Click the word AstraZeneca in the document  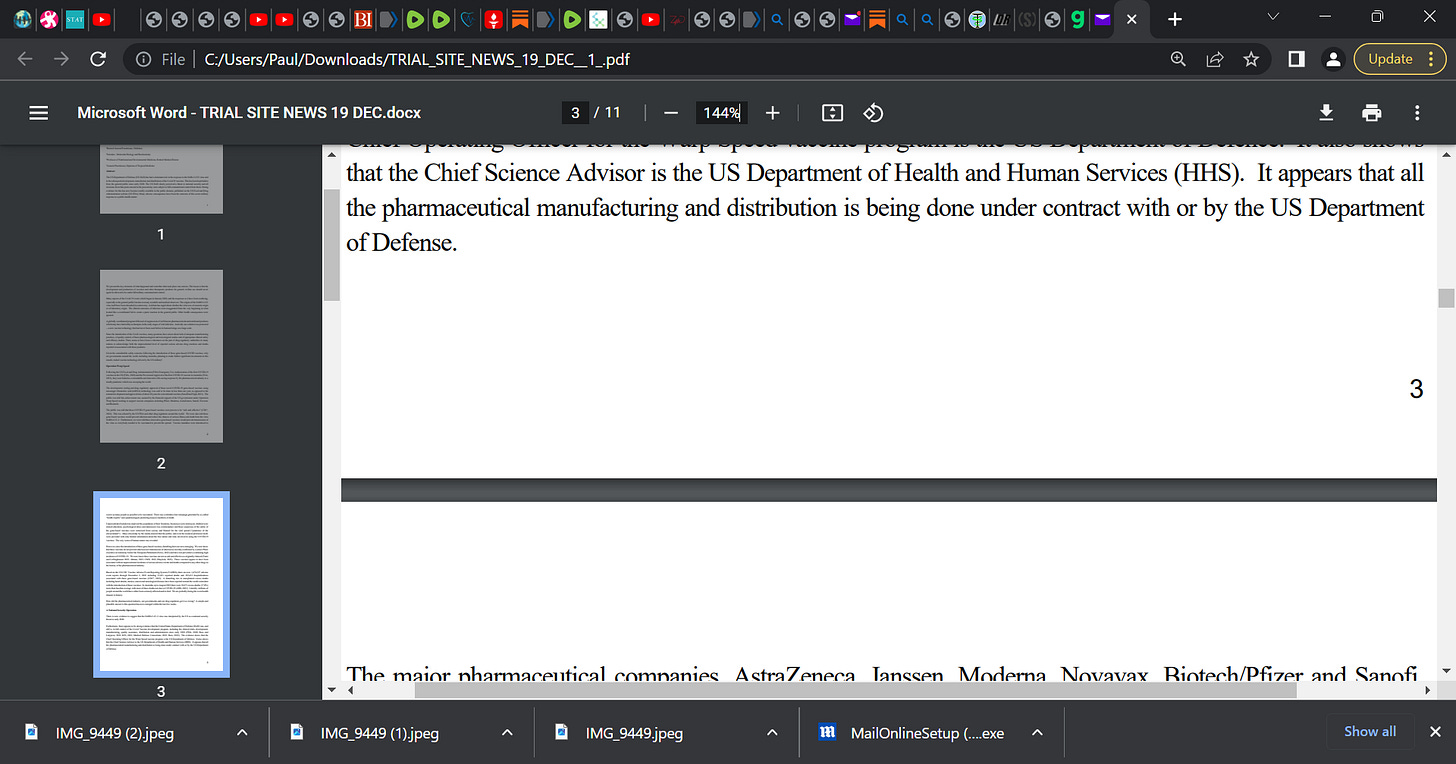click(795, 674)
